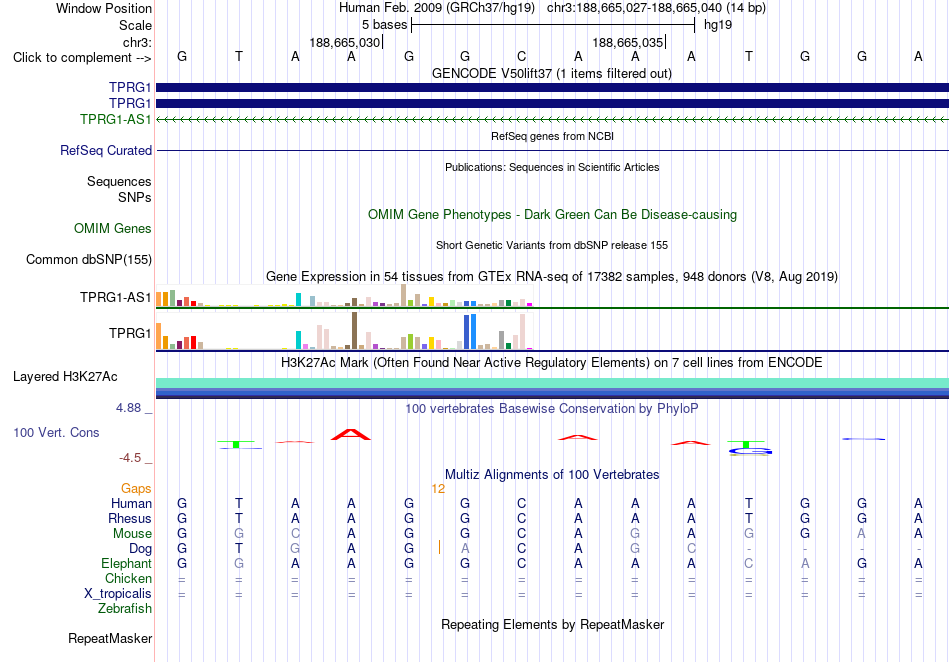Open Short Genetic Variants from dbSNP title
Image resolution: width=950 pixels, height=662 pixels.
(552, 245)
